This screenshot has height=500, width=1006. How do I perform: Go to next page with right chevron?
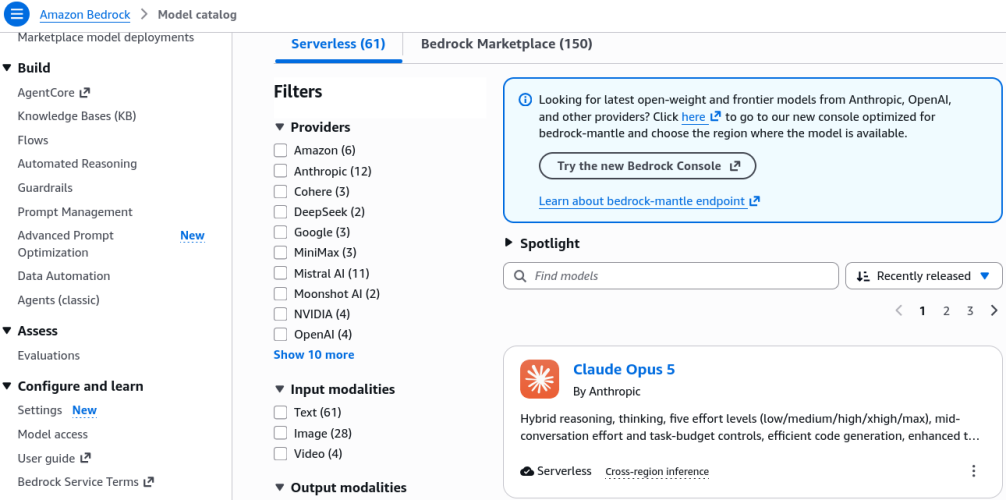[x=994, y=311]
